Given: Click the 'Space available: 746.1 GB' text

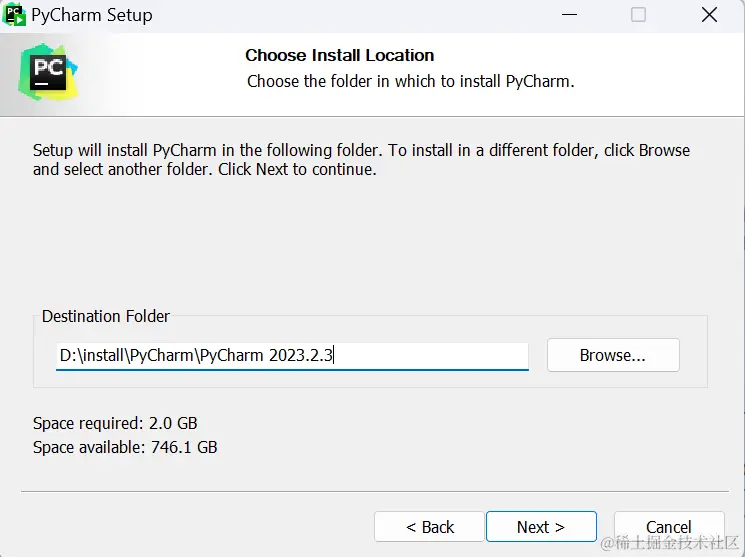Looking at the screenshot, I should tap(125, 447).
